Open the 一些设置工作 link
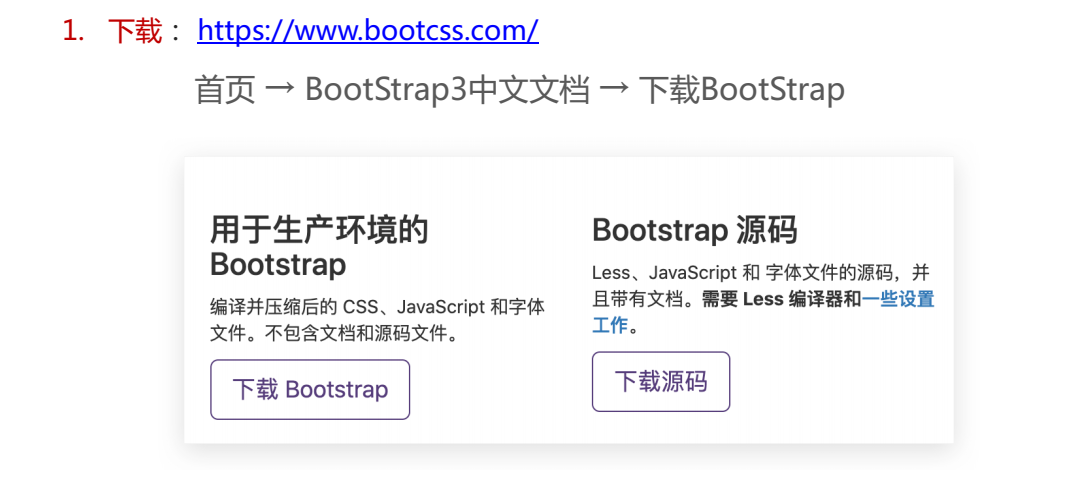The image size is (1069, 477). coord(897,300)
